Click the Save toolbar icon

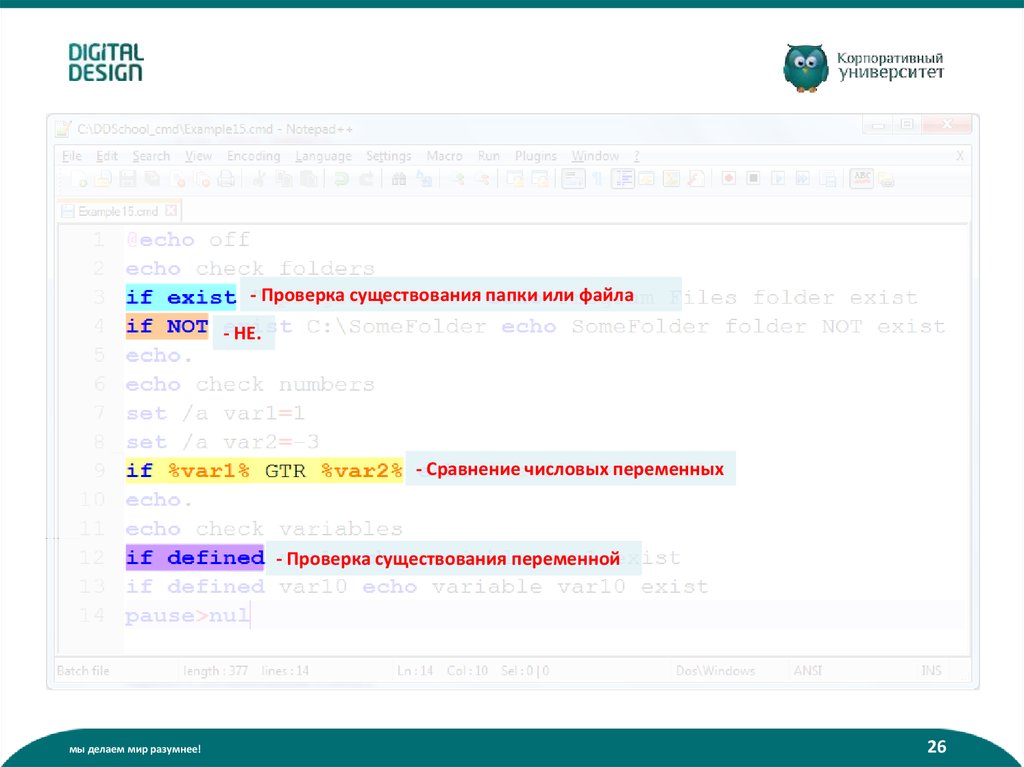(127, 179)
